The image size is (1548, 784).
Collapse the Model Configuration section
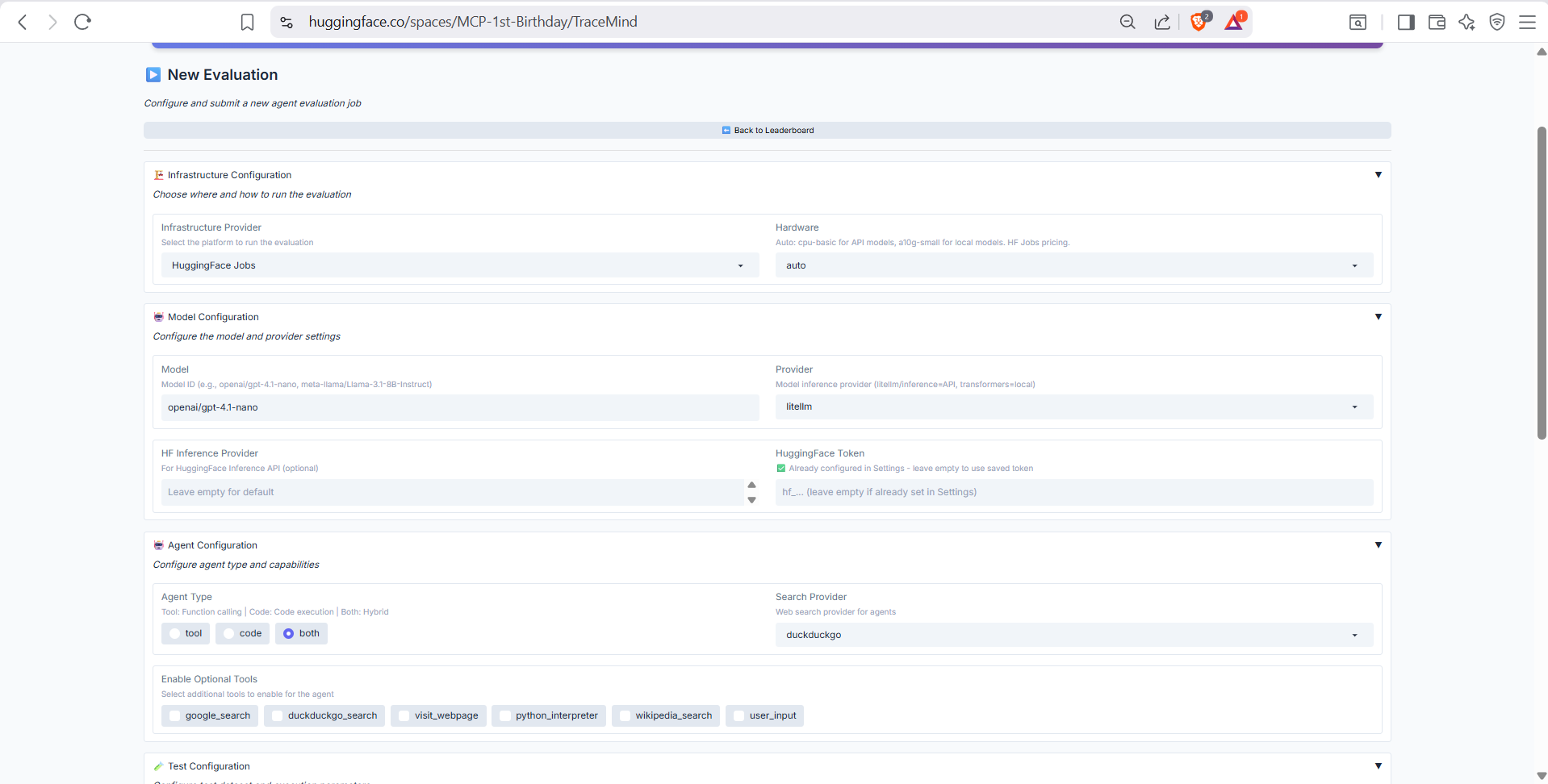point(1378,317)
